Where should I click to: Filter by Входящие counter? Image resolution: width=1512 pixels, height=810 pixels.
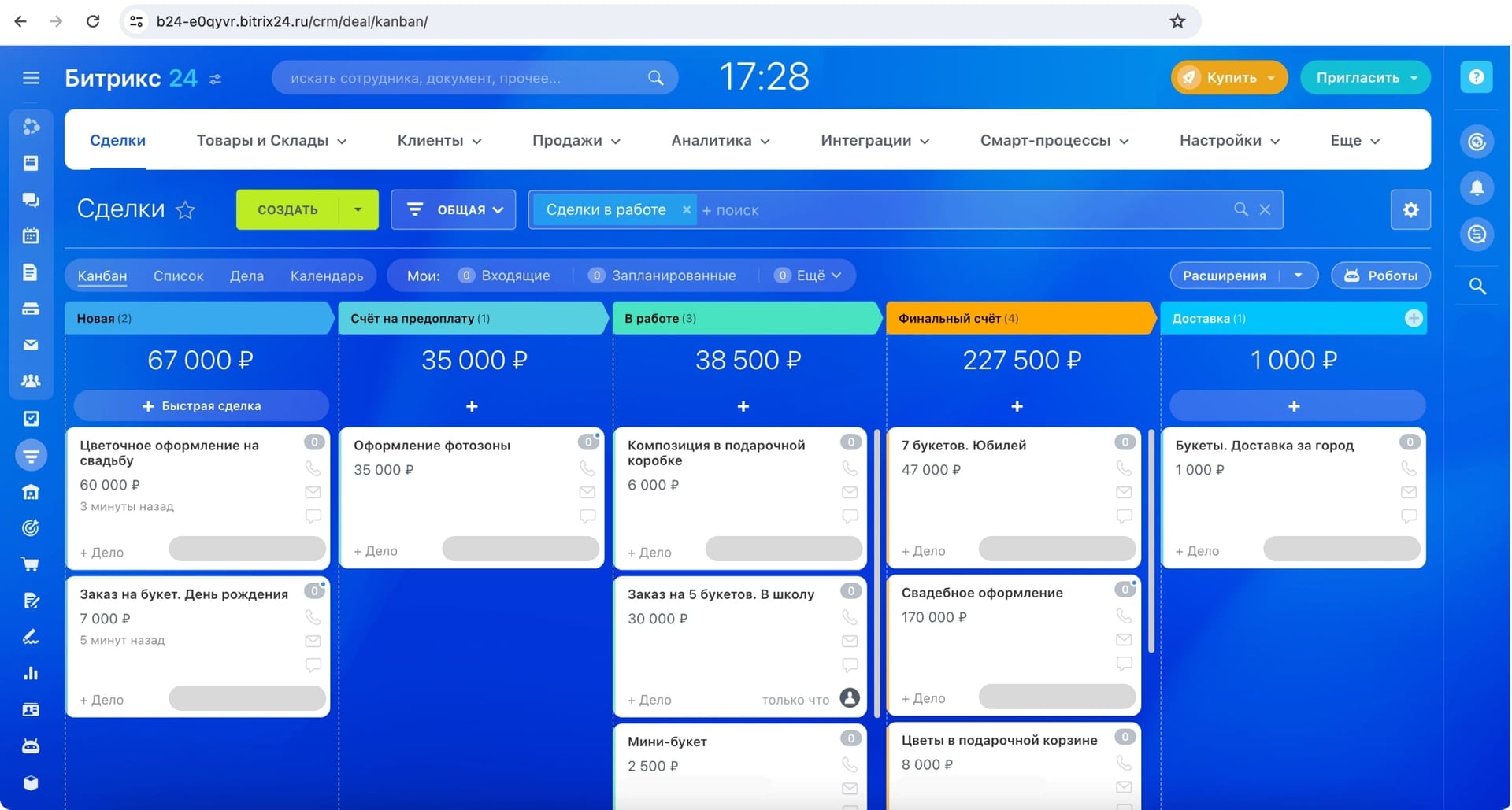tap(504, 276)
